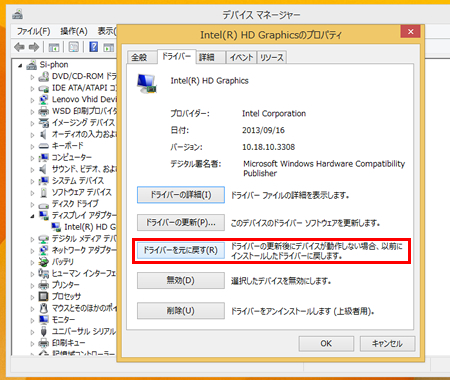Expand the バッテリ node
This screenshot has width=450, height=380.
click(x=32, y=263)
